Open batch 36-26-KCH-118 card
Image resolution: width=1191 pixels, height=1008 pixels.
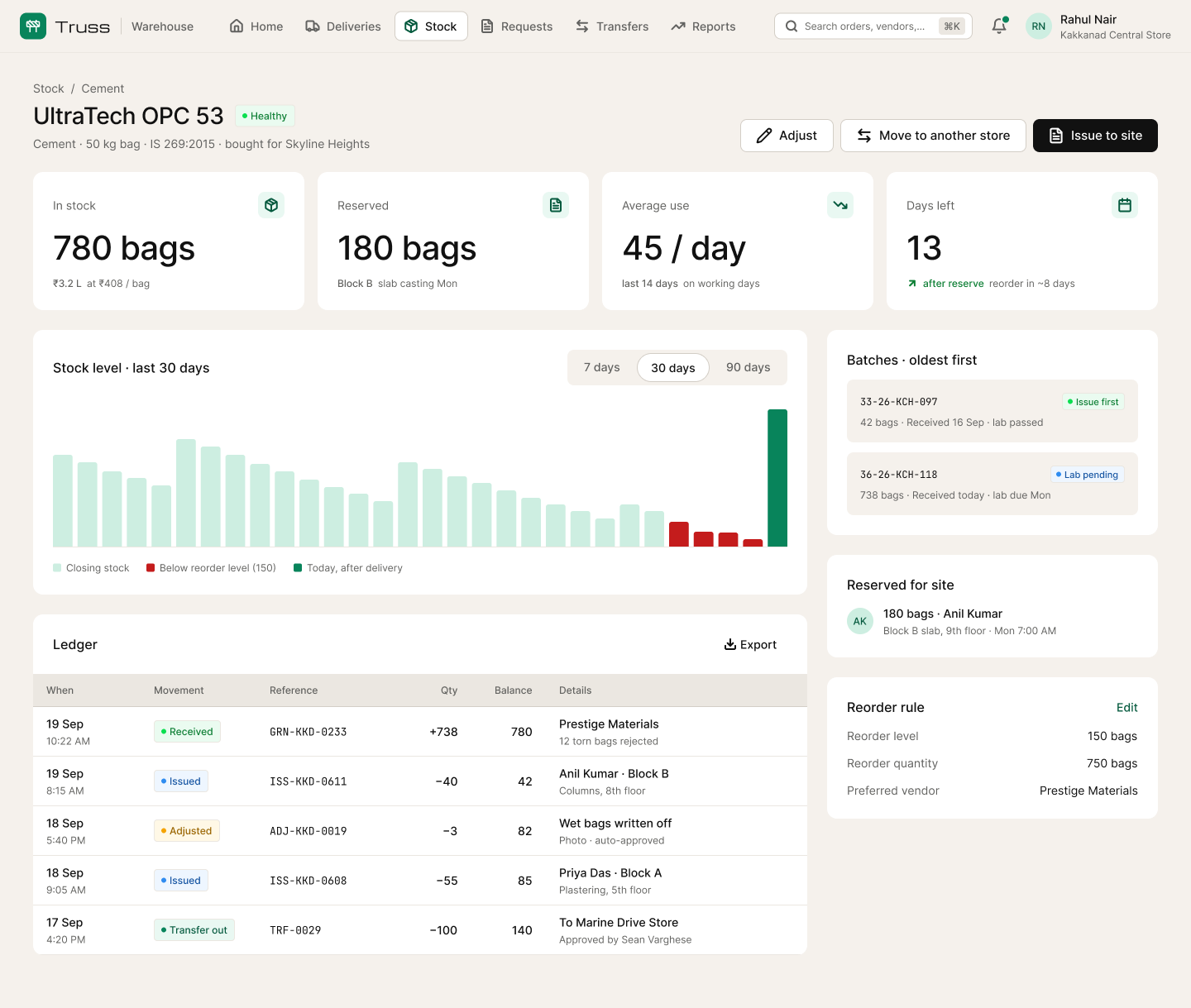click(992, 484)
